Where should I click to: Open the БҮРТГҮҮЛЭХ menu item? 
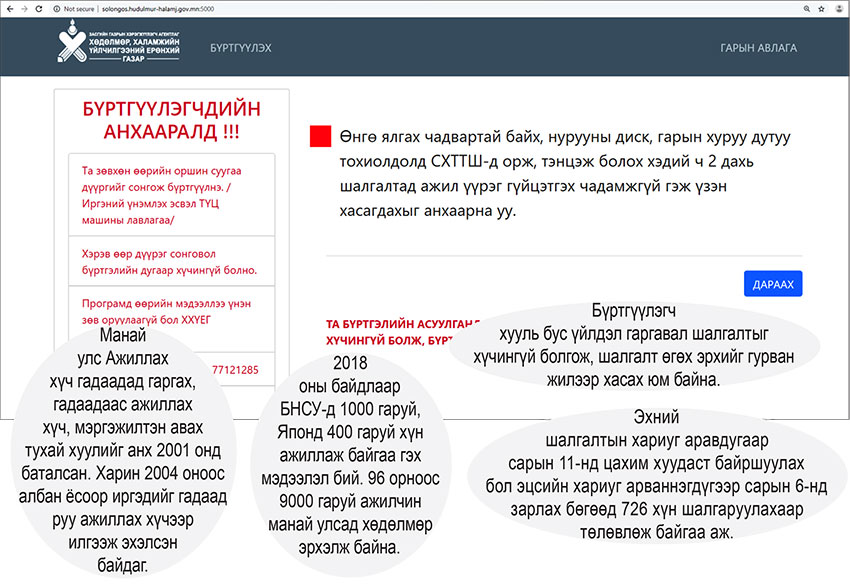pos(241,48)
